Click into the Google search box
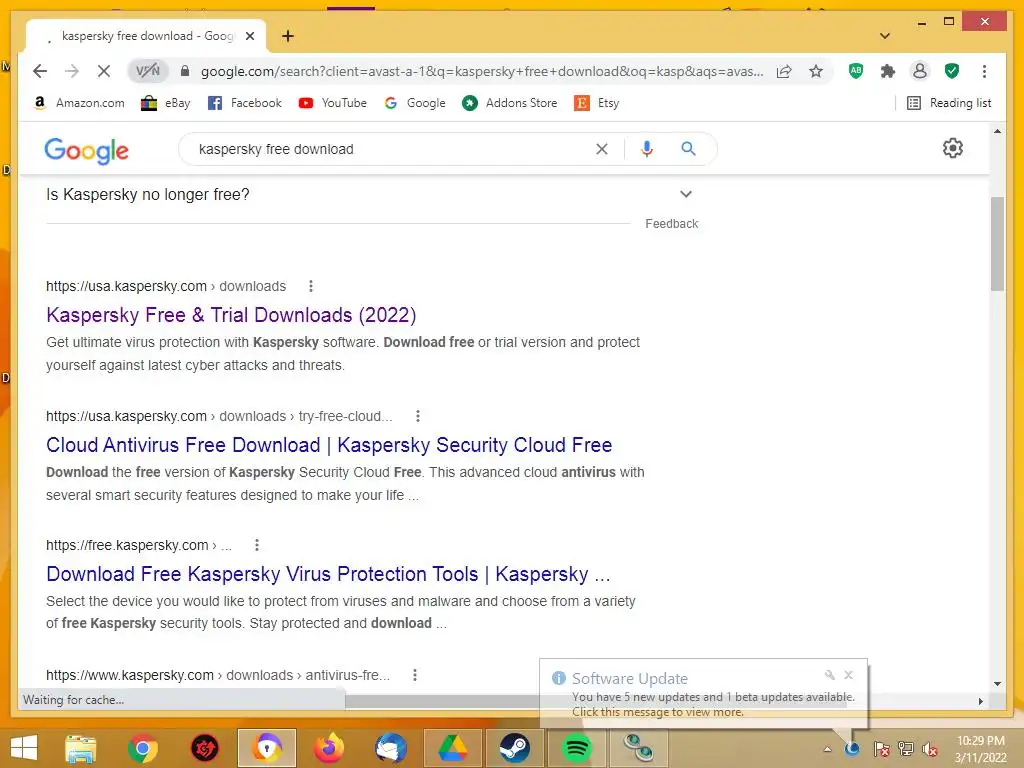The image size is (1024, 768). 392,149
